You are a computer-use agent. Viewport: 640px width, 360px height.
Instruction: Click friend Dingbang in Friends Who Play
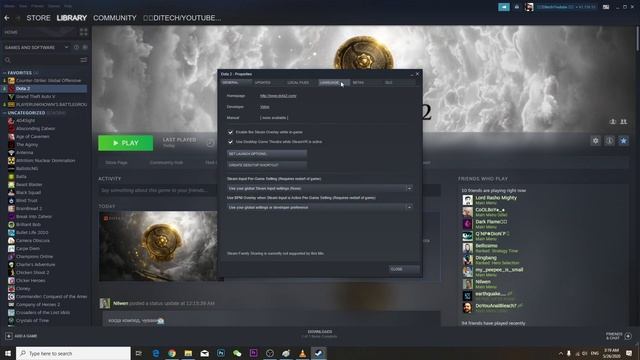(x=486, y=258)
